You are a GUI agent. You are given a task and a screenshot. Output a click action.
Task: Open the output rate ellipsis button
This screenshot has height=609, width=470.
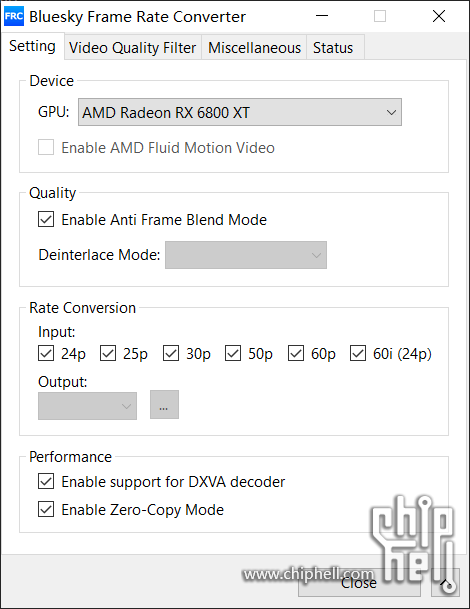tap(164, 405)
